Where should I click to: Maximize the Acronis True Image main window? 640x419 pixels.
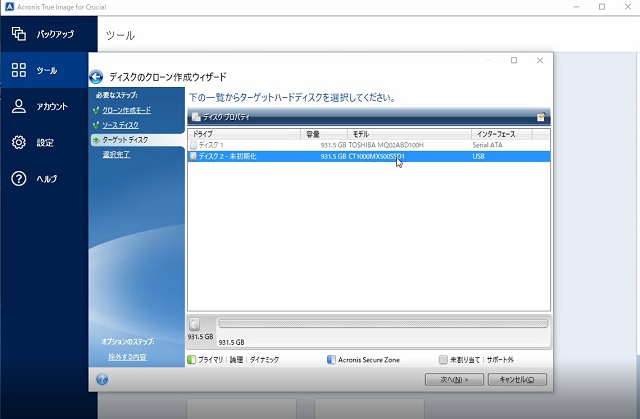point(602,7)
